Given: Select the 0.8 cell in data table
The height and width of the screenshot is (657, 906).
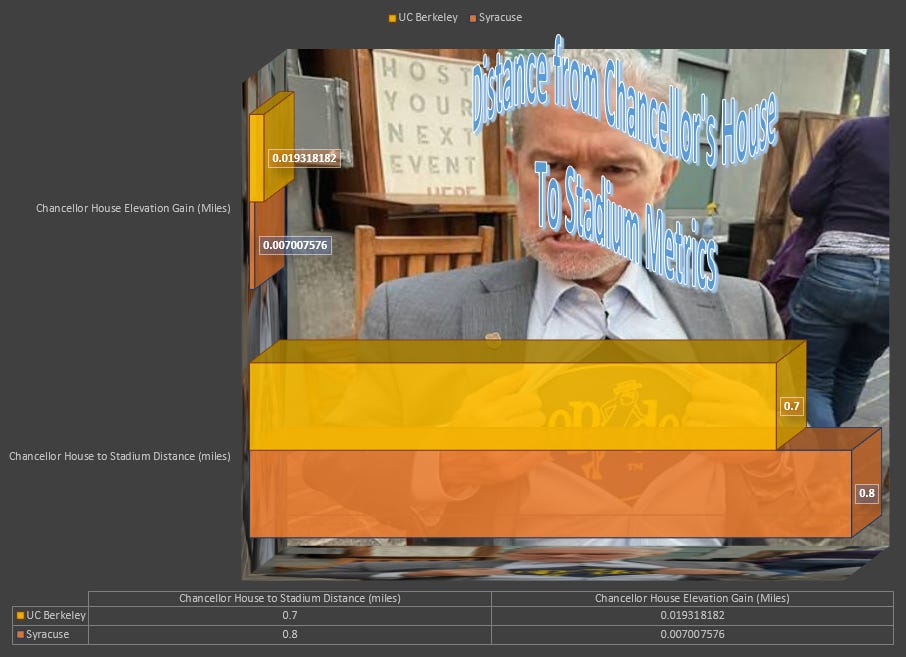Looking at the screenshot, I should coord(289,634).
